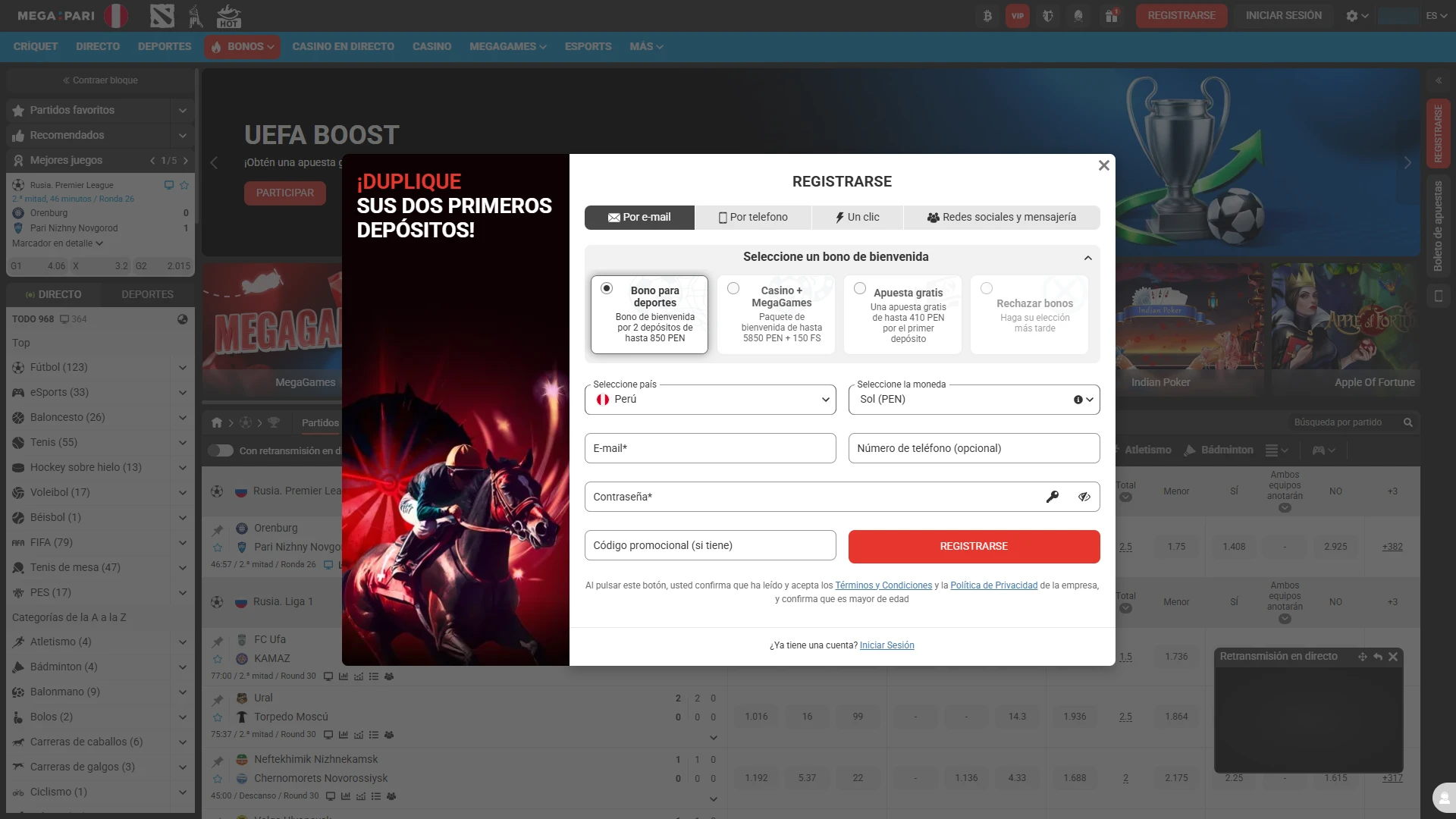This screenshot has width=1456, height=819.
Task: Toggle password visibility with the eye icon
Action: coord(1084,497)
